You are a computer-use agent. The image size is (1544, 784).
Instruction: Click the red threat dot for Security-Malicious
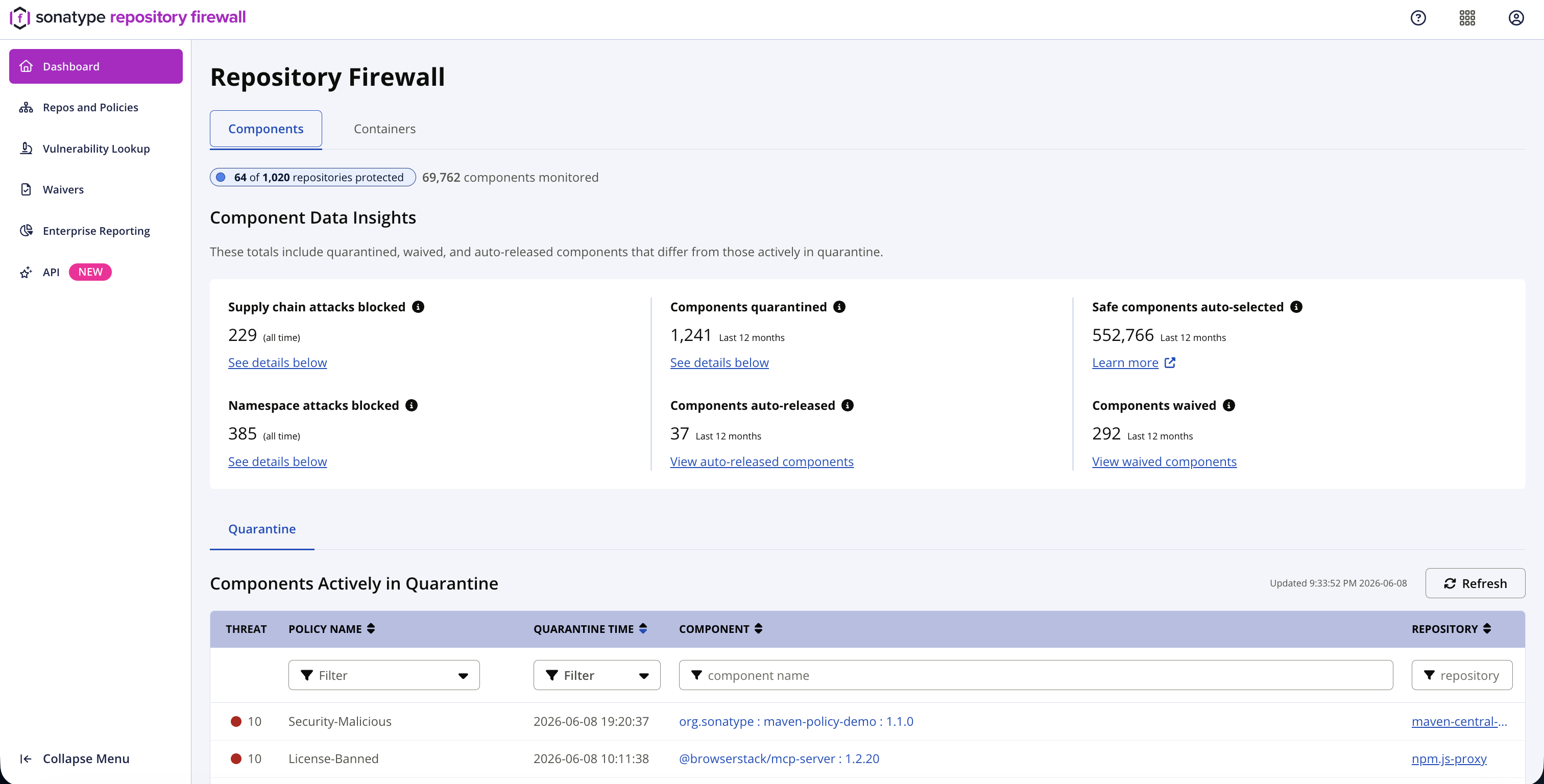[236, 722]
